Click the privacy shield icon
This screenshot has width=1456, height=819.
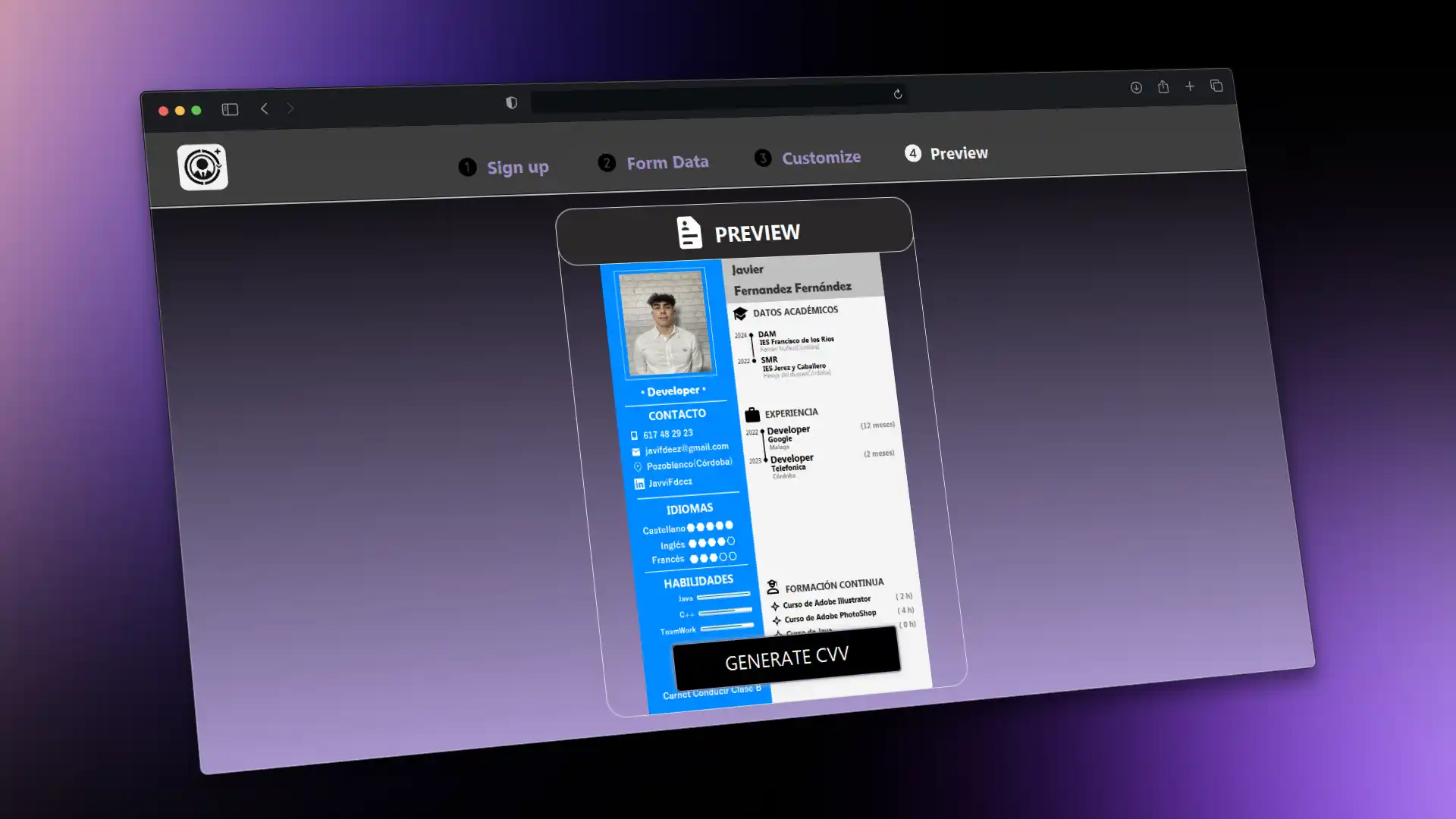[x=511, y=103]
